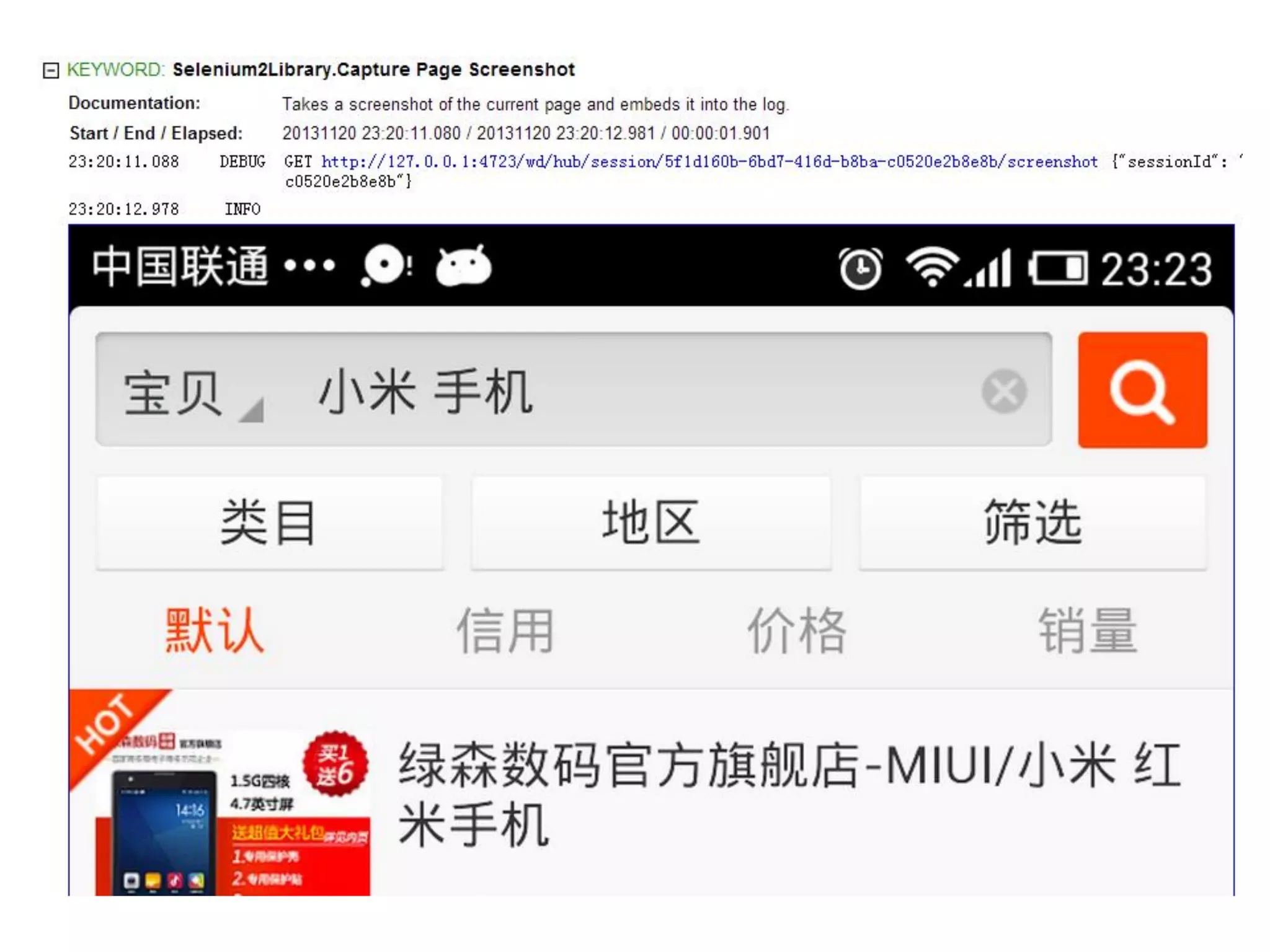Sort results by 价格 tab
This screenshot has height=952, width=1270.
[x=797, y=630]
